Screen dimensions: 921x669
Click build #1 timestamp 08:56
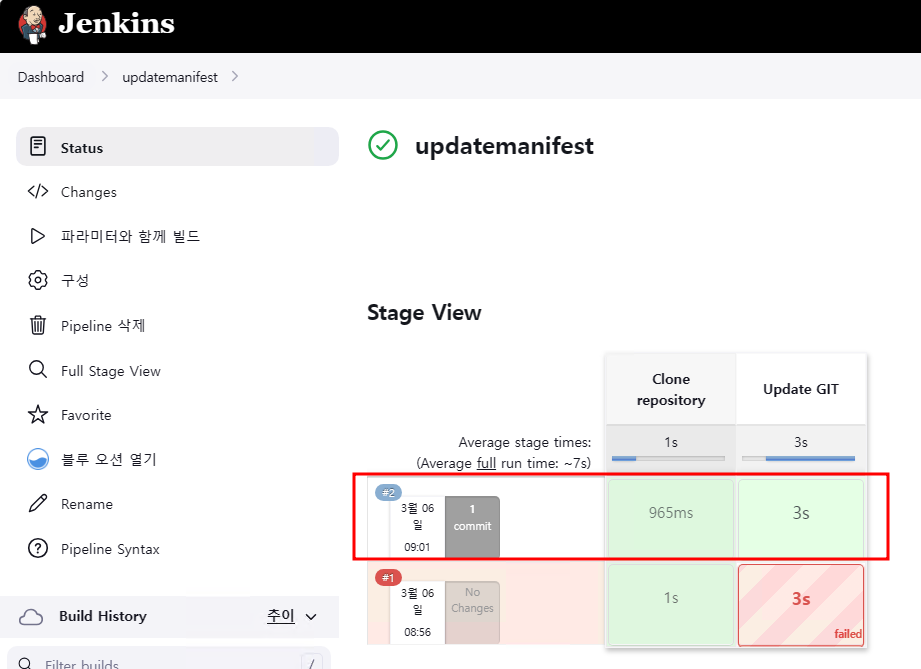coord(417,632)
